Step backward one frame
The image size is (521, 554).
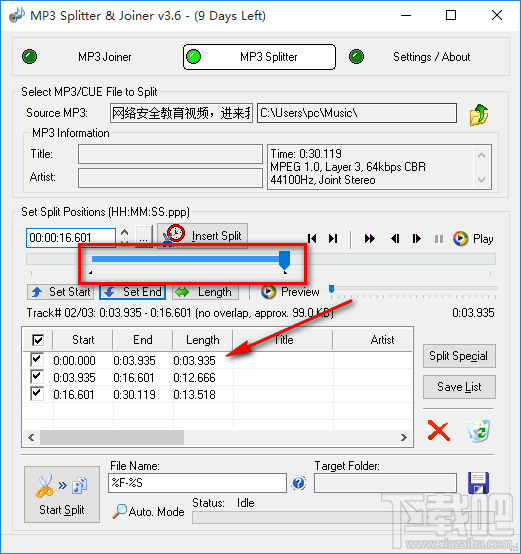(x=395, y=239)
